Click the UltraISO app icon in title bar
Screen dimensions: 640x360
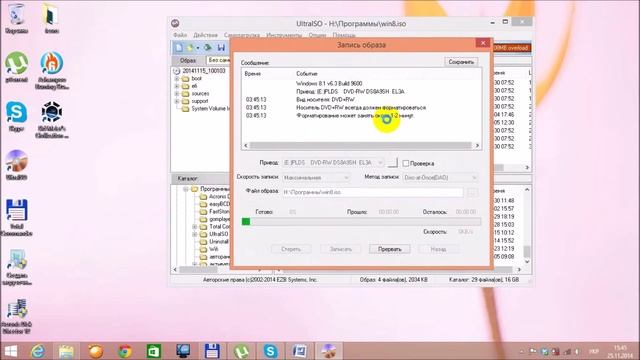[x=176, y=23]
